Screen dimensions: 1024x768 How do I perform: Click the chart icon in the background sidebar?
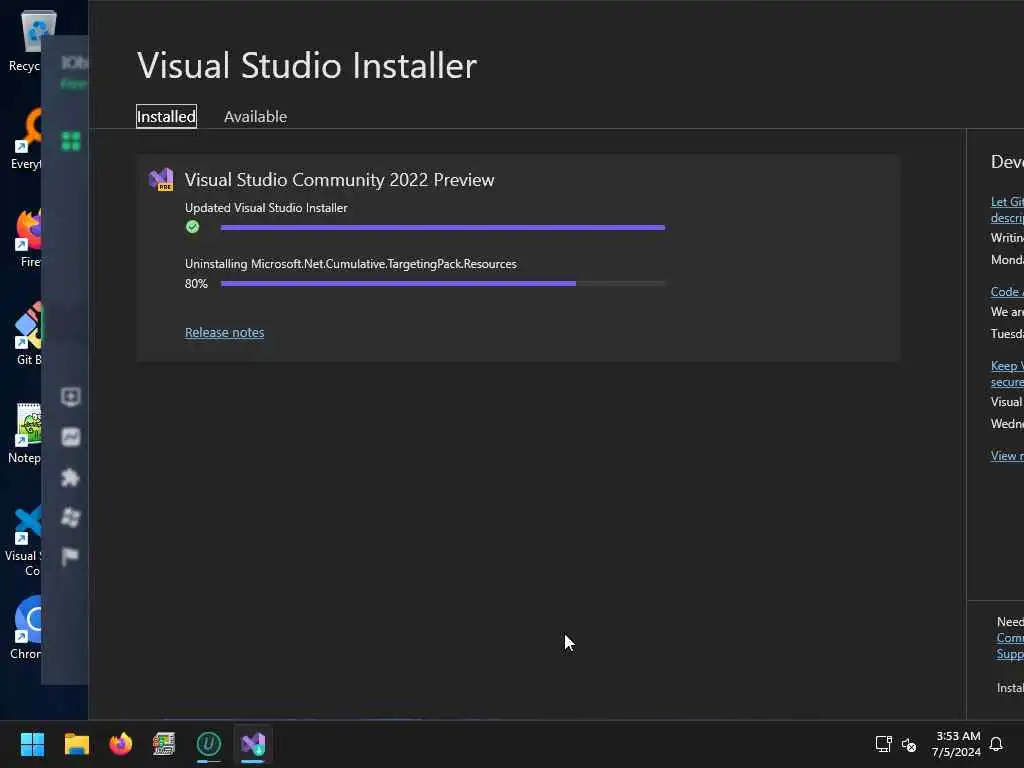(71, 437)
